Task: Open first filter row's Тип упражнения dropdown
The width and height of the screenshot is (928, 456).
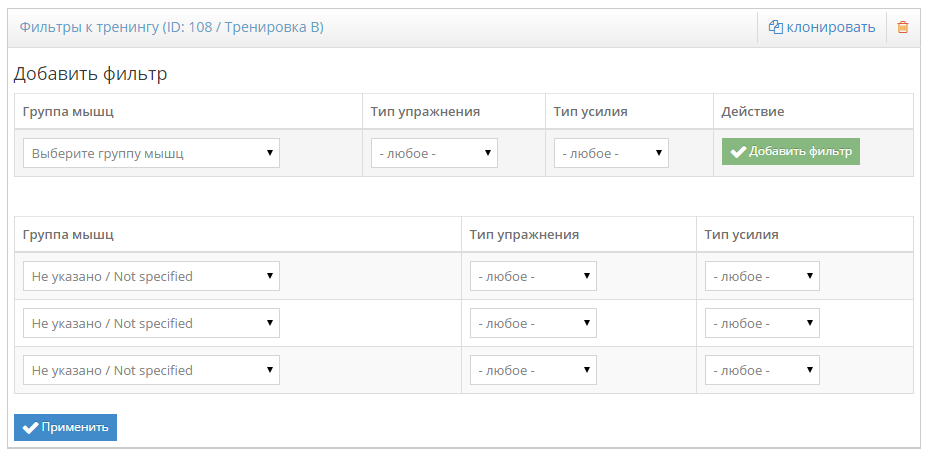Action: 533,276
